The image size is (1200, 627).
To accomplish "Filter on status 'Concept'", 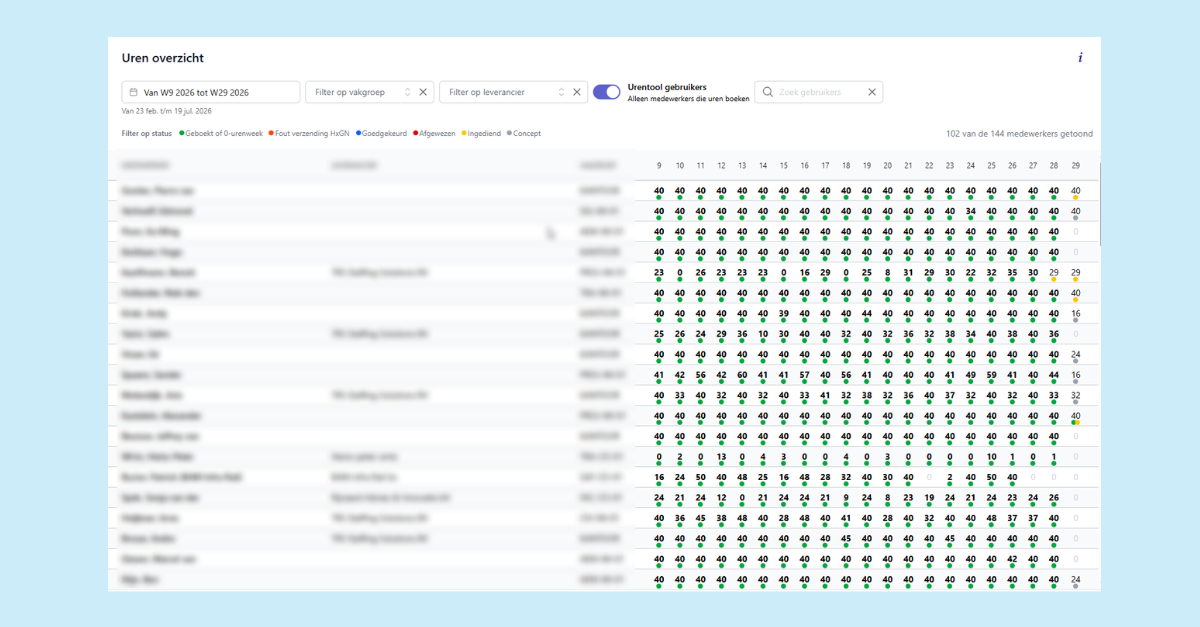I will tap(524, 133).
